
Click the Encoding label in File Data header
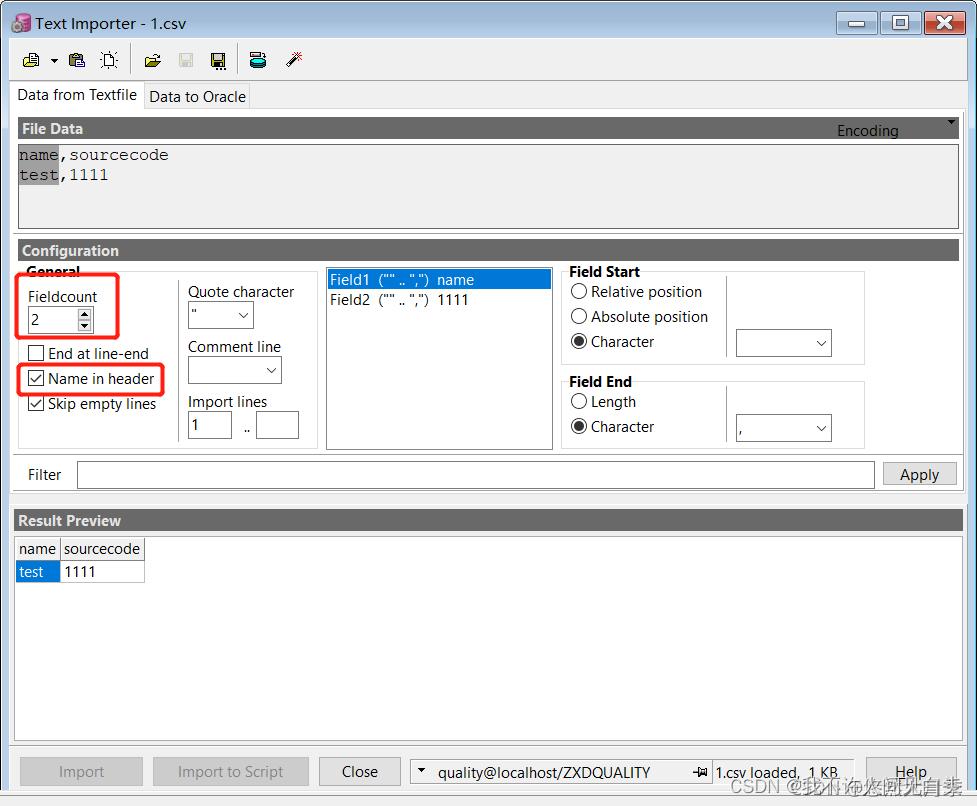pos(867,130)
